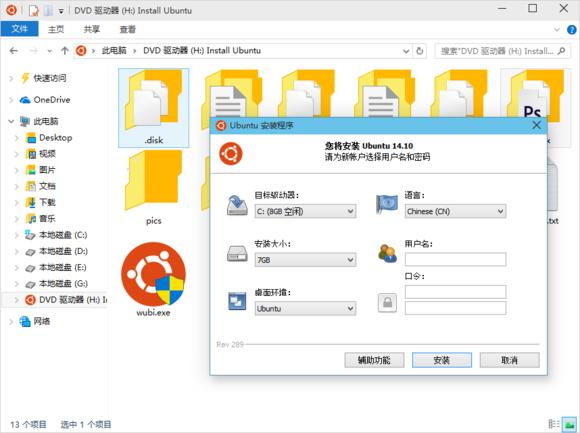Click the language flag icon in installer

[x=387, y=205]
